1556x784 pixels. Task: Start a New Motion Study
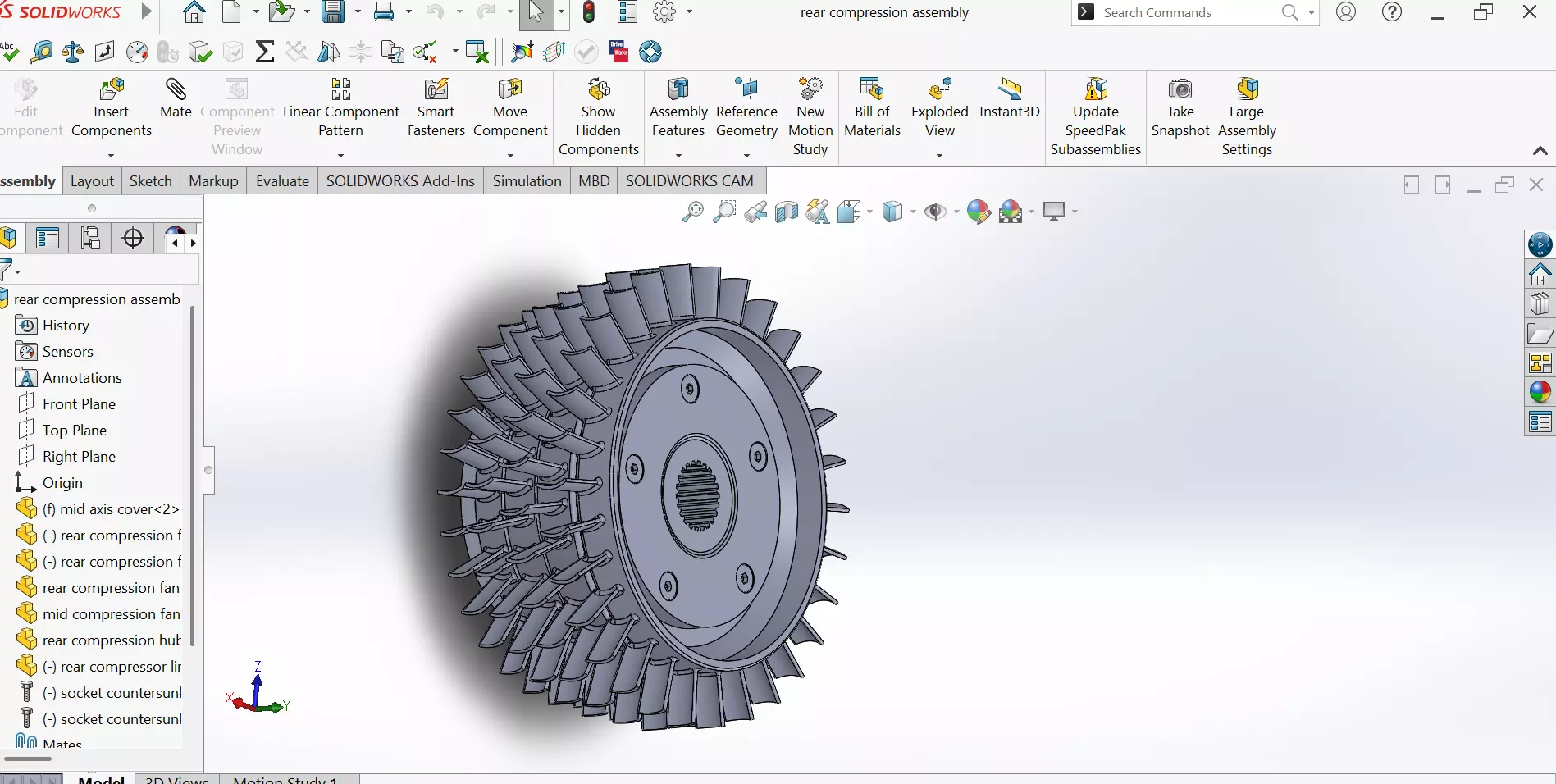click(x=810, y=118)
